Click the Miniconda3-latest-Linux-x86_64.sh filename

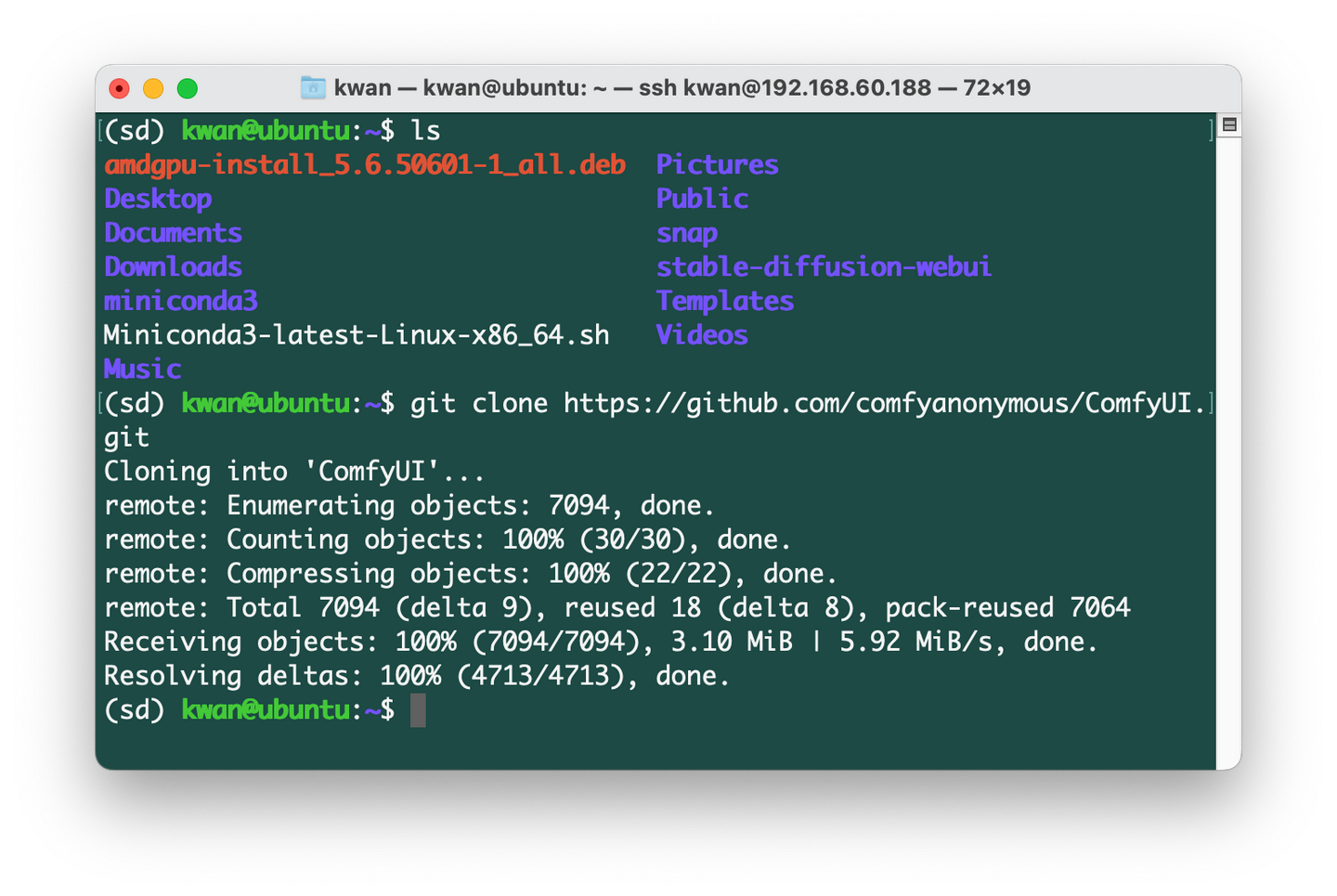pyautogui.click(x=356, y=335)
